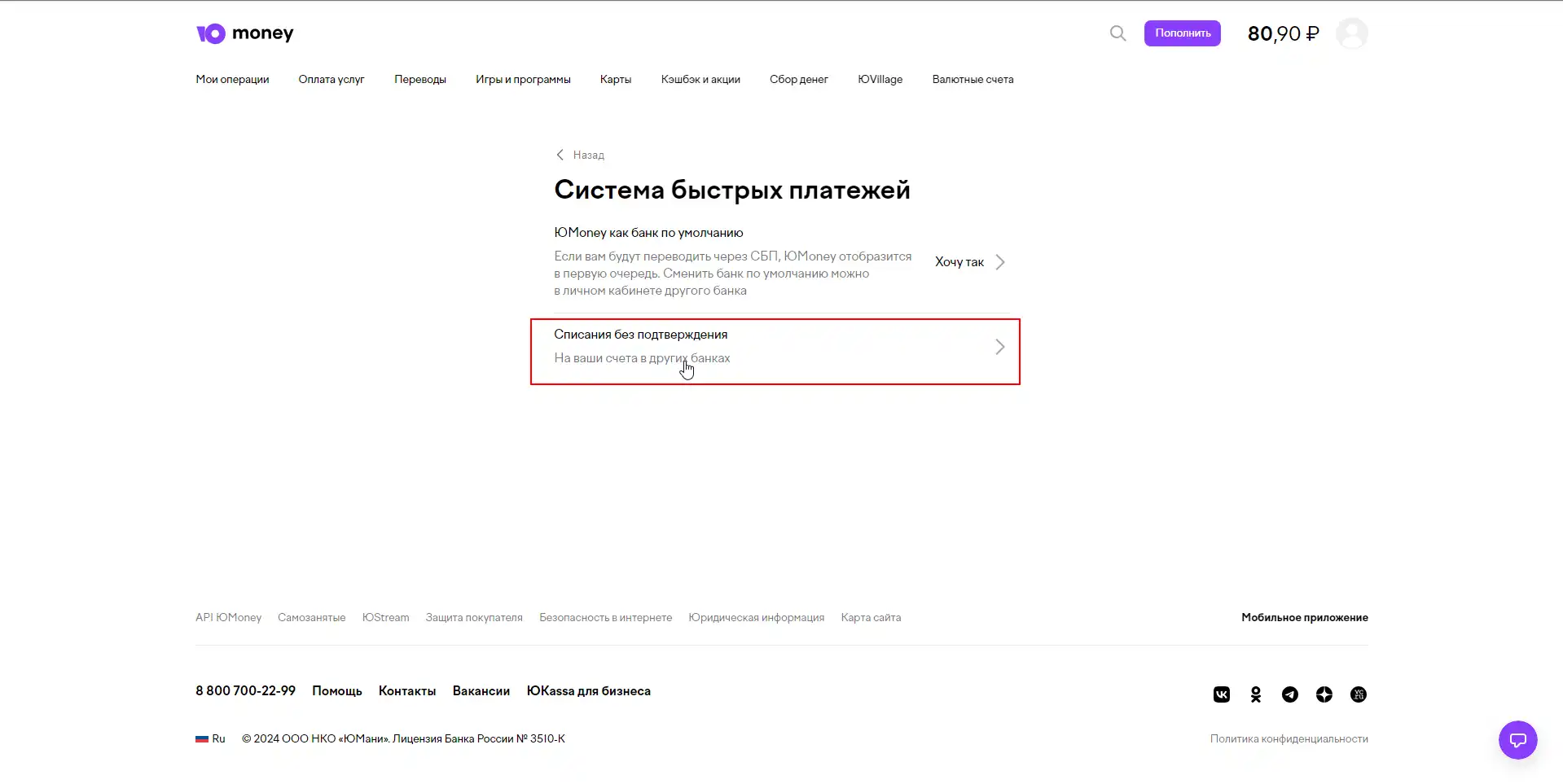Open the vc.ru icon
The width and height of the screenshot is (1563, 784).
(1358, 694)
